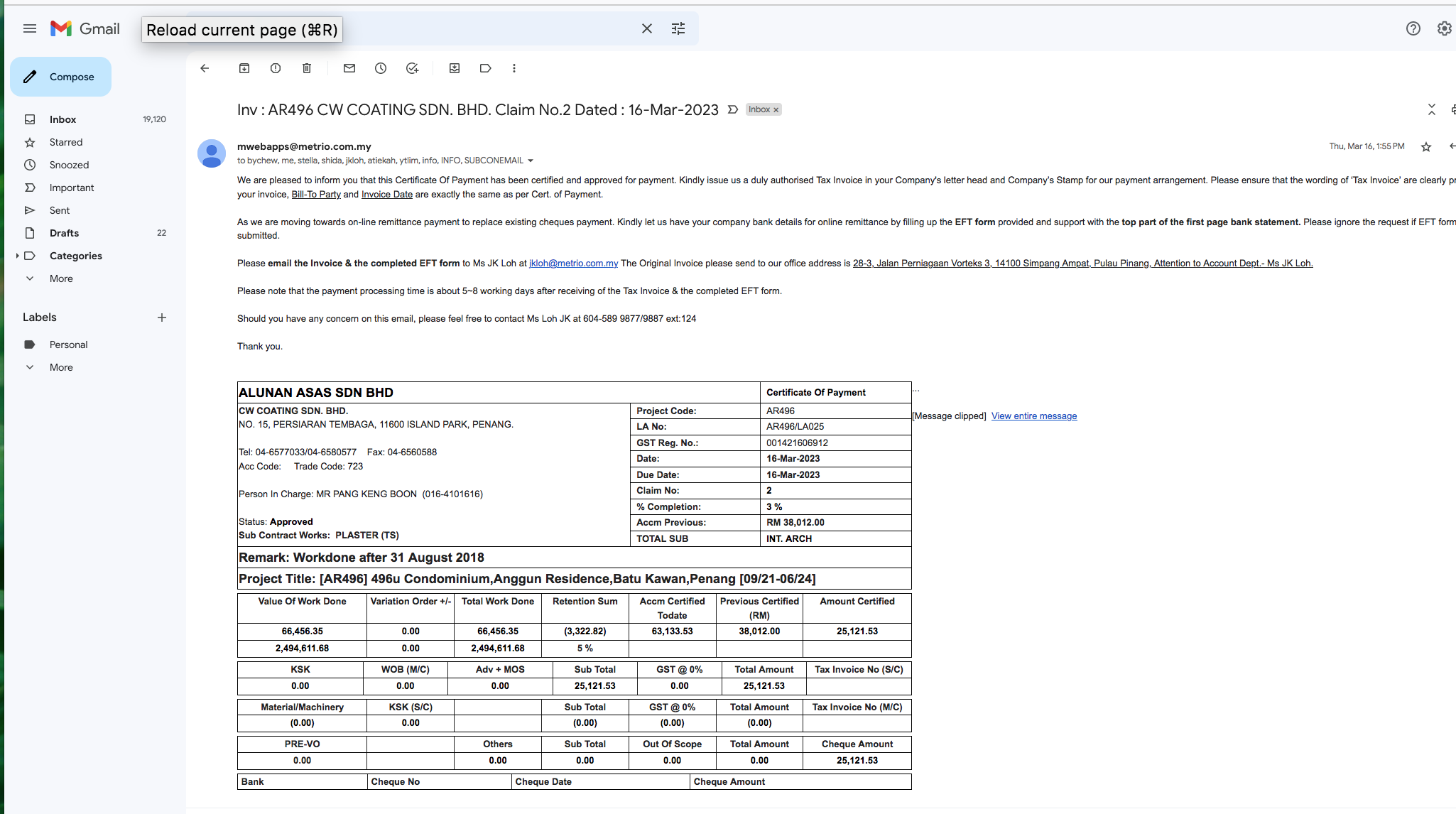Open the Drafts folder
The height and width of the screenshot is (814, 1456).
click(64, 233)
